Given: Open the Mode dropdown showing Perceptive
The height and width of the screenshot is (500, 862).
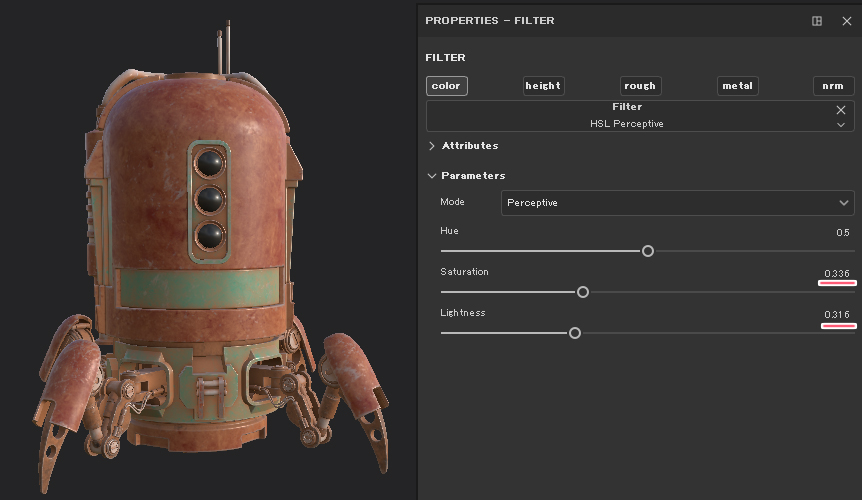Looking at the screenshot, I should tap(677, 203).
